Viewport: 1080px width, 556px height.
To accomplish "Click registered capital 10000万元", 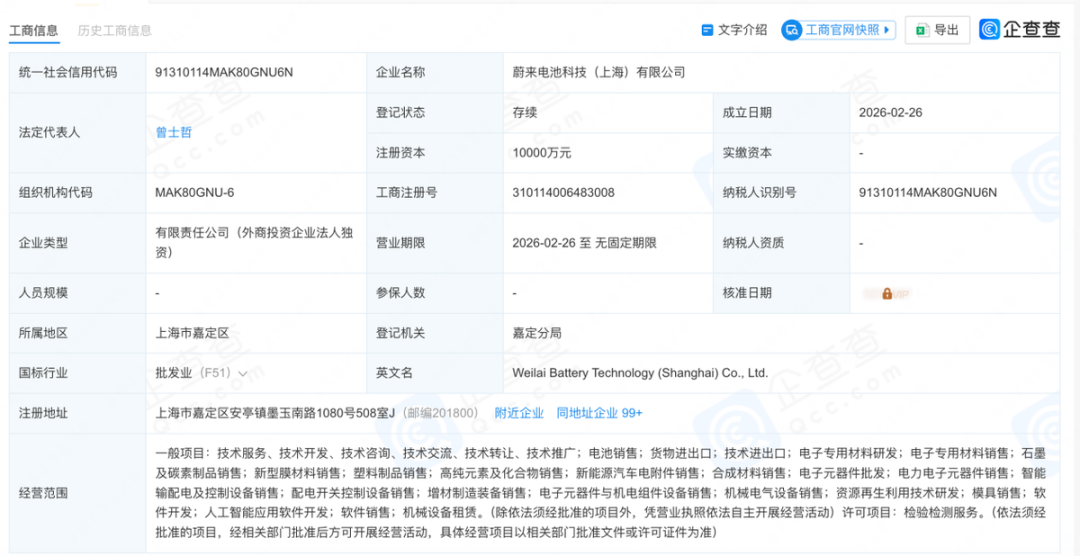I will (x=542, y=153).
